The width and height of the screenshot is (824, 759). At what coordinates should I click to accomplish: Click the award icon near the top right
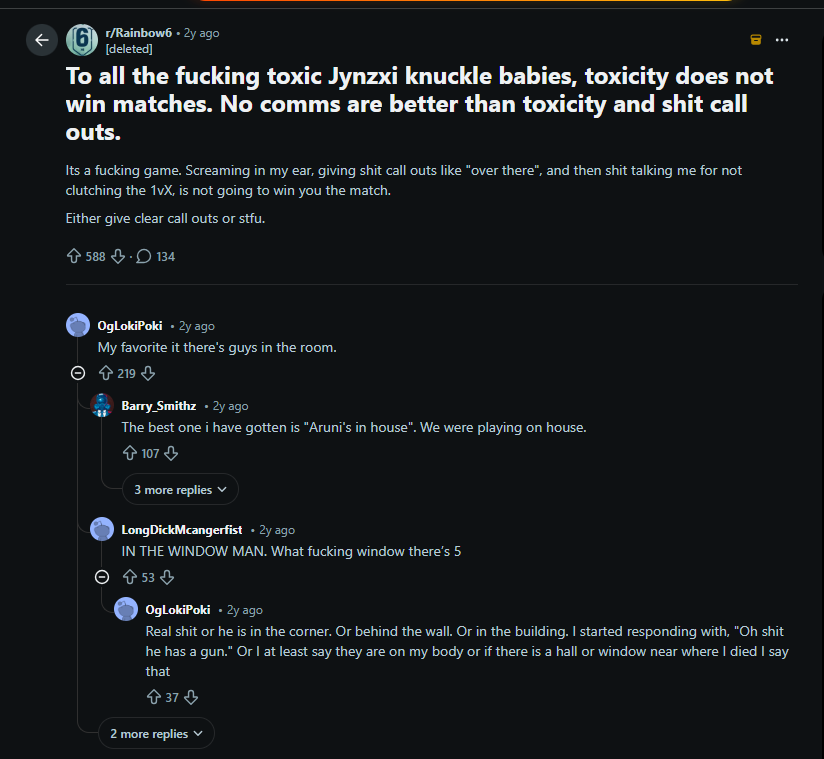tap(755, 40)
